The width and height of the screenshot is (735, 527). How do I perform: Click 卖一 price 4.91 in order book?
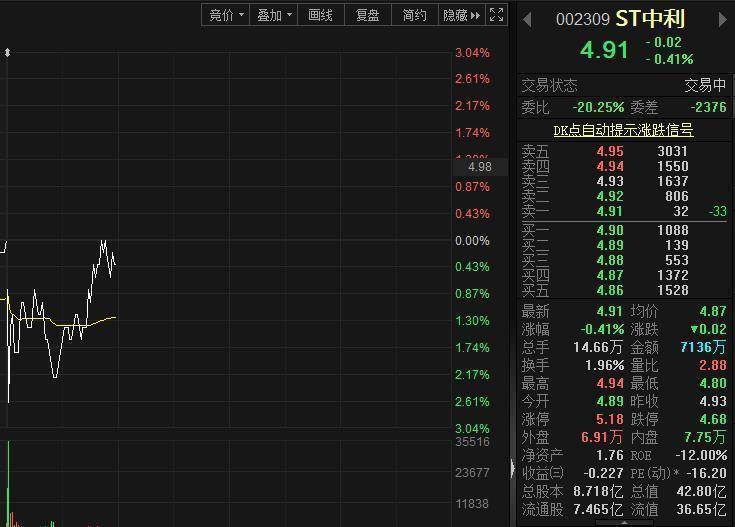click(x=610, y=211)
